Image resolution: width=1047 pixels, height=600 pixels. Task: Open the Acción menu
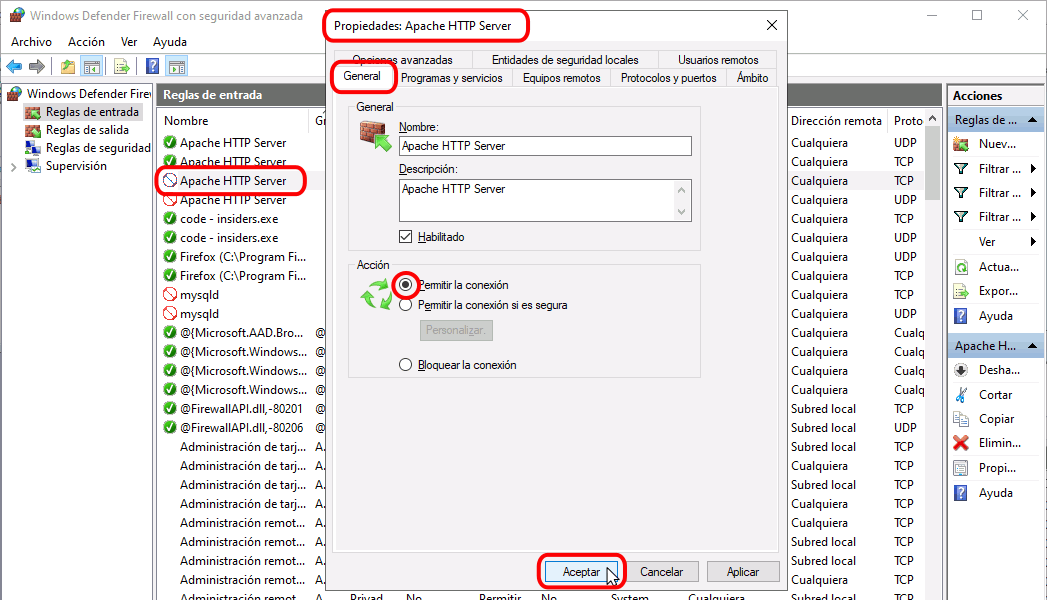[86, 41]
